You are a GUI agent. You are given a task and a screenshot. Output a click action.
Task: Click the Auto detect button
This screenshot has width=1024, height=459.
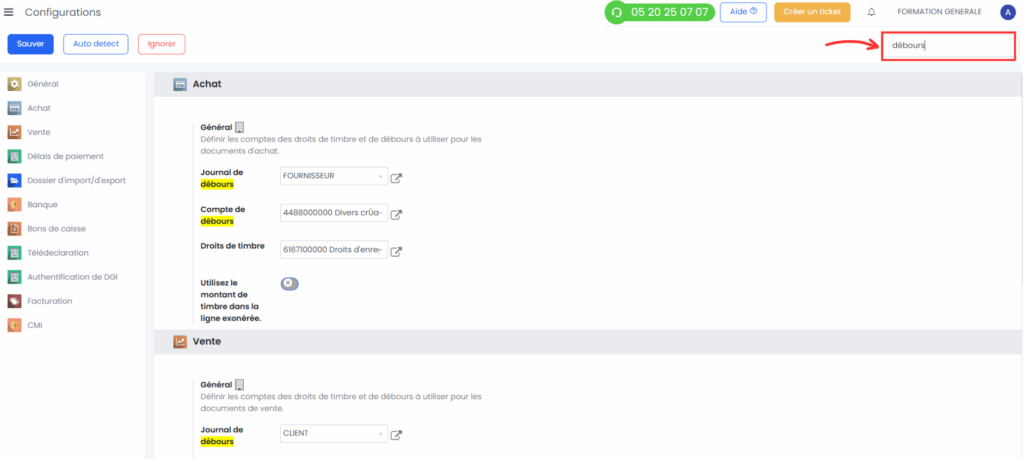[x=96, y=44]
